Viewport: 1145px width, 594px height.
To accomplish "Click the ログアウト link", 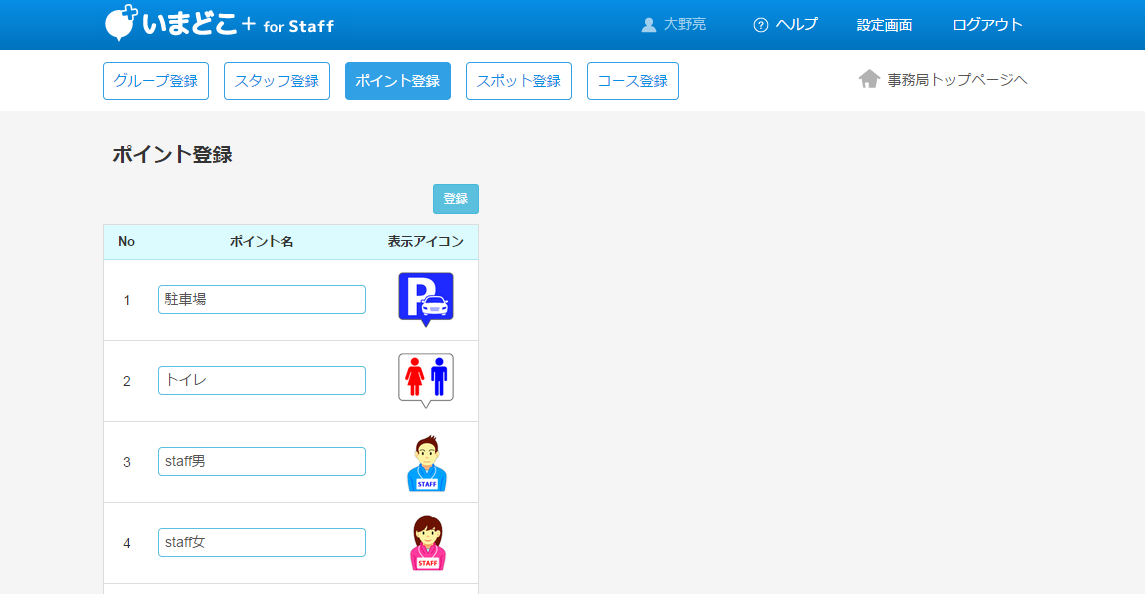I will coord(987,25).
